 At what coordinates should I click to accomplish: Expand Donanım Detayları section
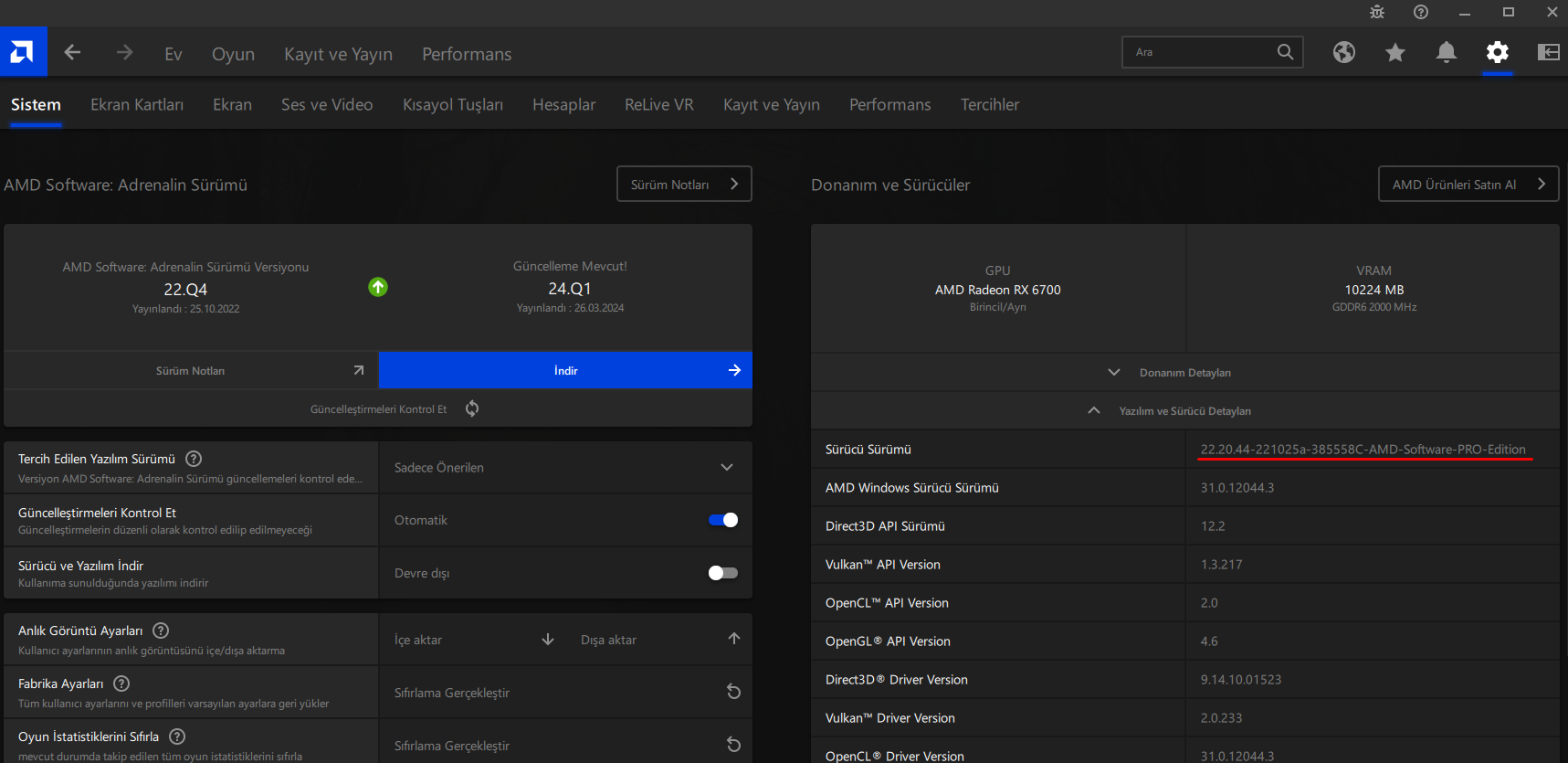point(1184,372)
